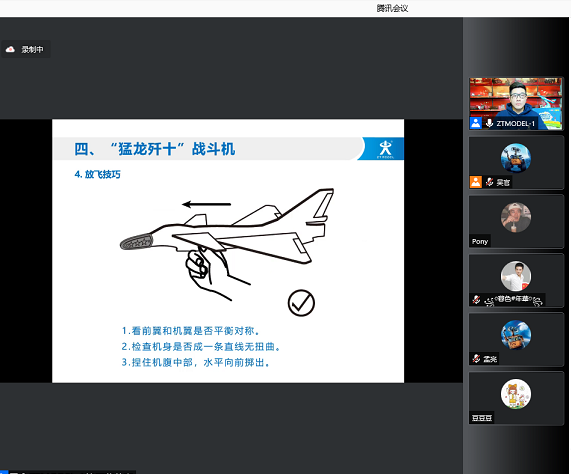Click muted microphone icon beside orange co-host icon
The height and width of the screenshot is (474, 571).
[489, 182]
